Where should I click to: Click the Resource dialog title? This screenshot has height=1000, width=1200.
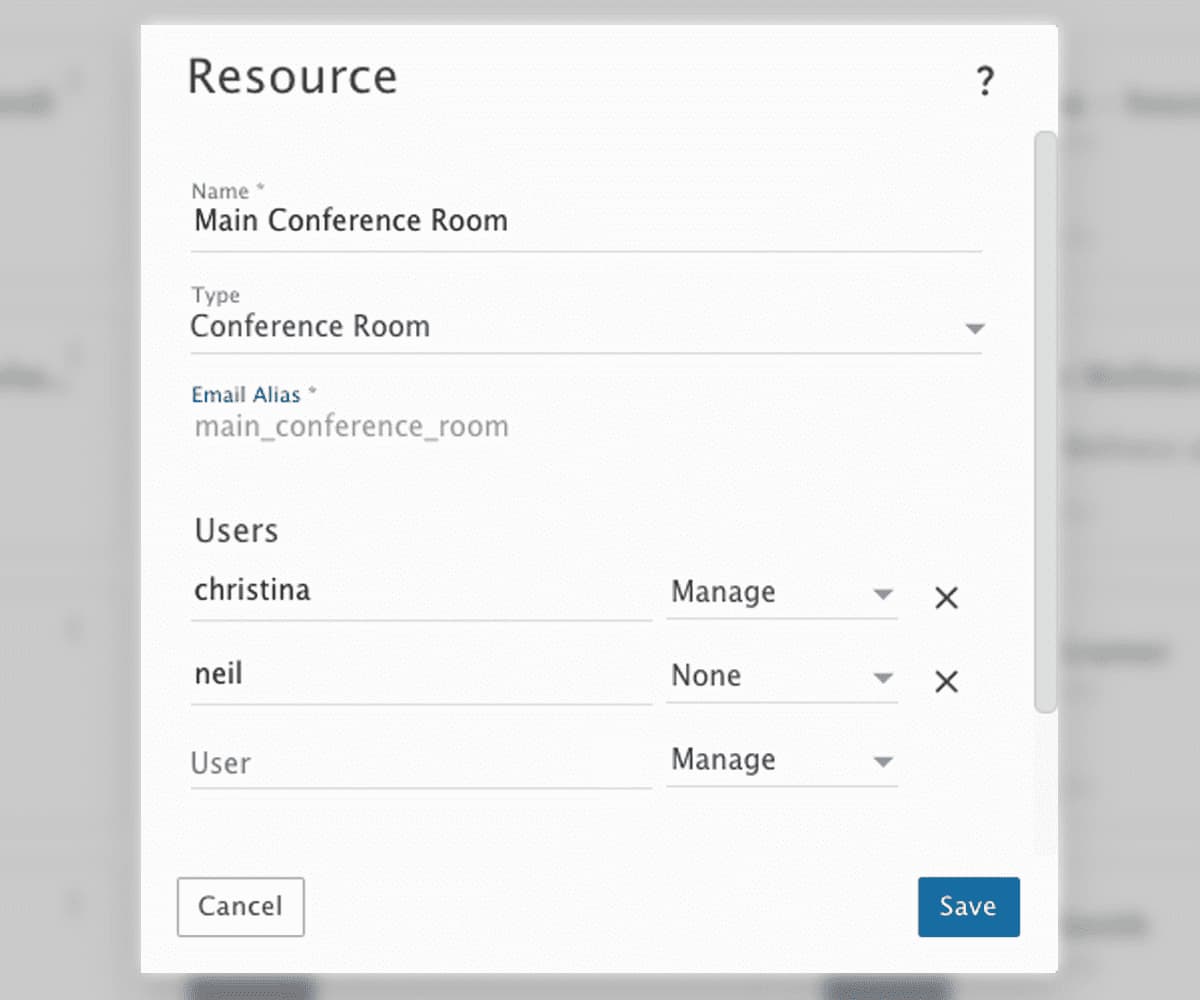click(292, 76)
